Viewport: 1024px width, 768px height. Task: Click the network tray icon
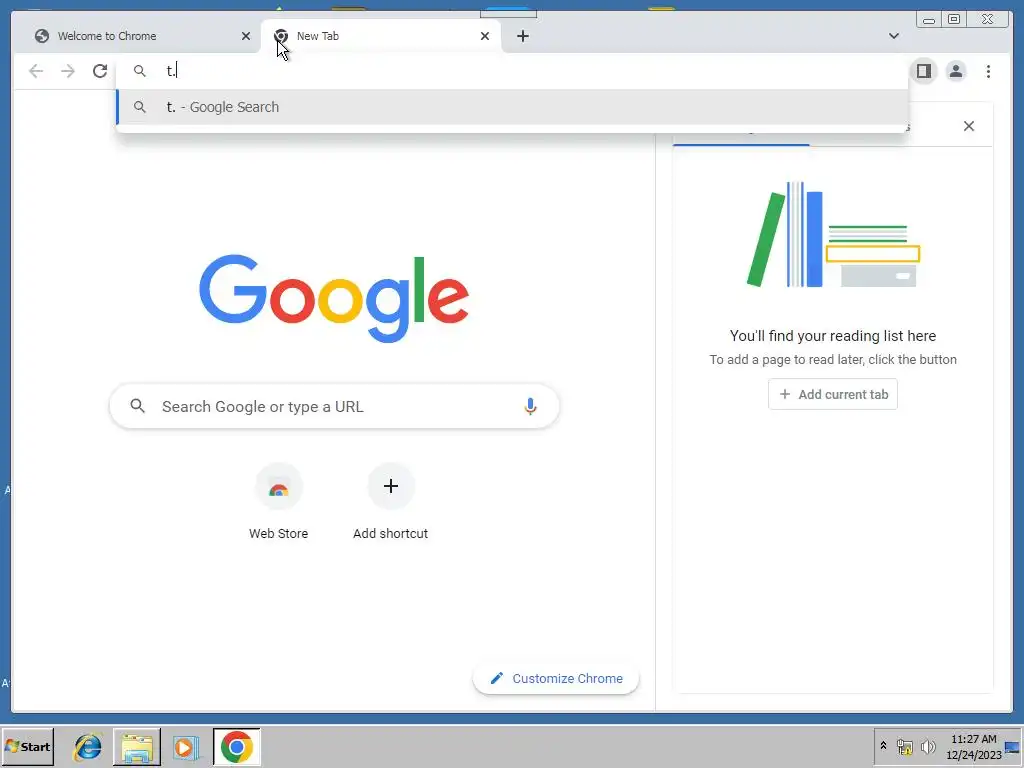pos(904,746)
